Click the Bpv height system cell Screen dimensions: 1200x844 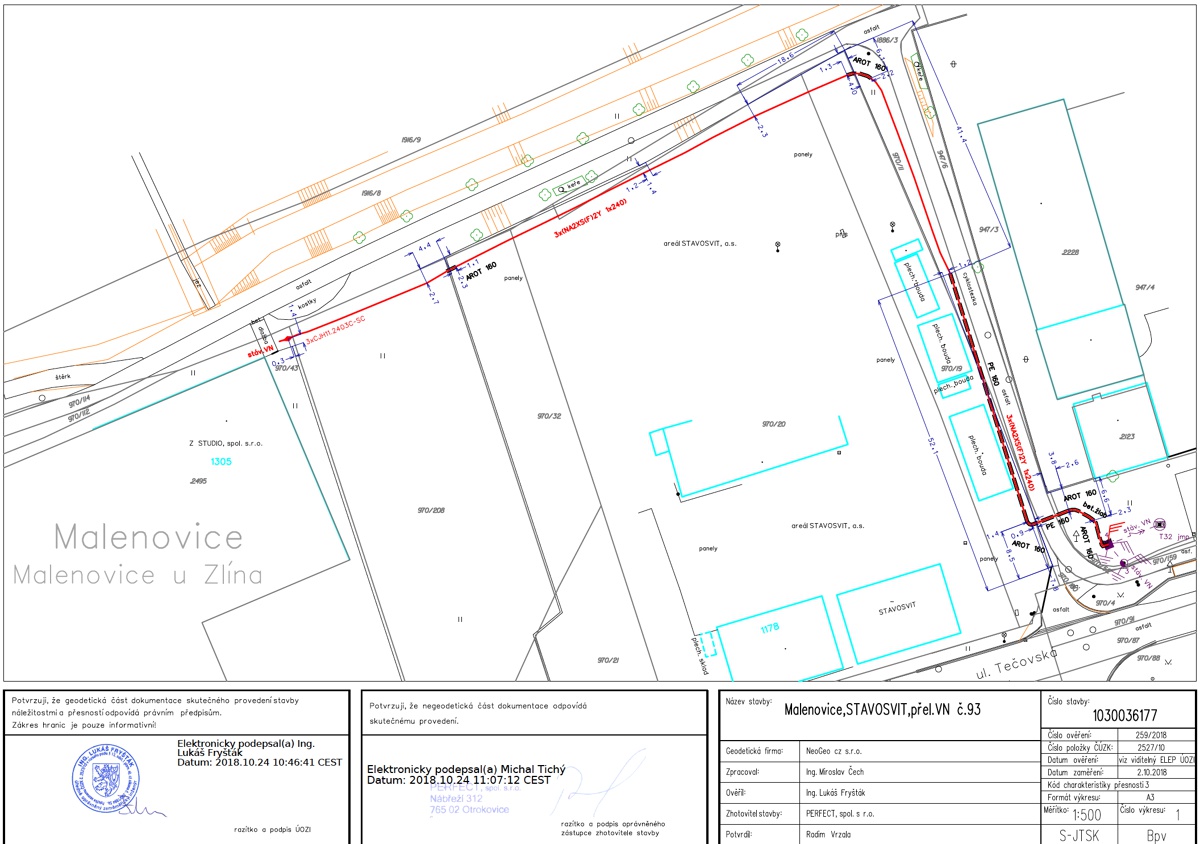tap(1157, 834)
